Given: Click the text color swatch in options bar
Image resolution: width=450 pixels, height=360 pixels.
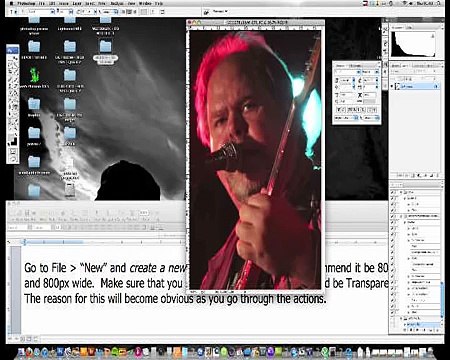Looking at the screenshot, I should tap(144, 12).
